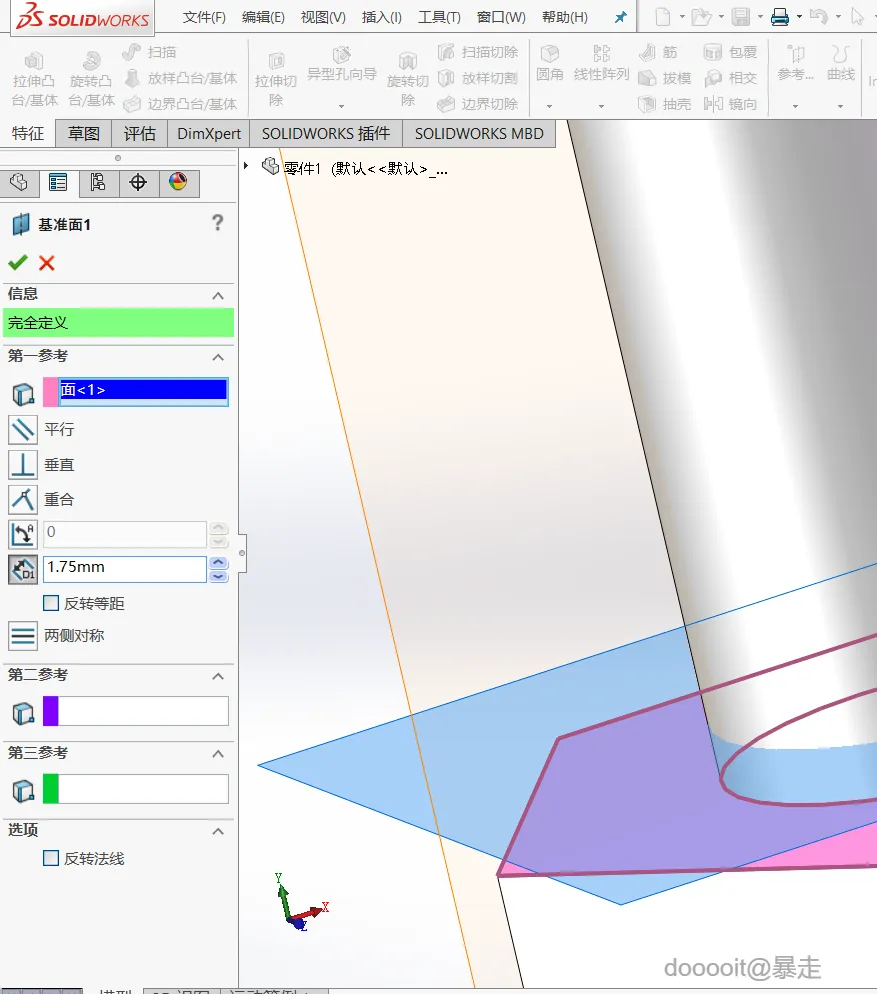Click the green checkmark to confirm plane
This screenshot has height=994, width=877.
click(x=17, y=263)
